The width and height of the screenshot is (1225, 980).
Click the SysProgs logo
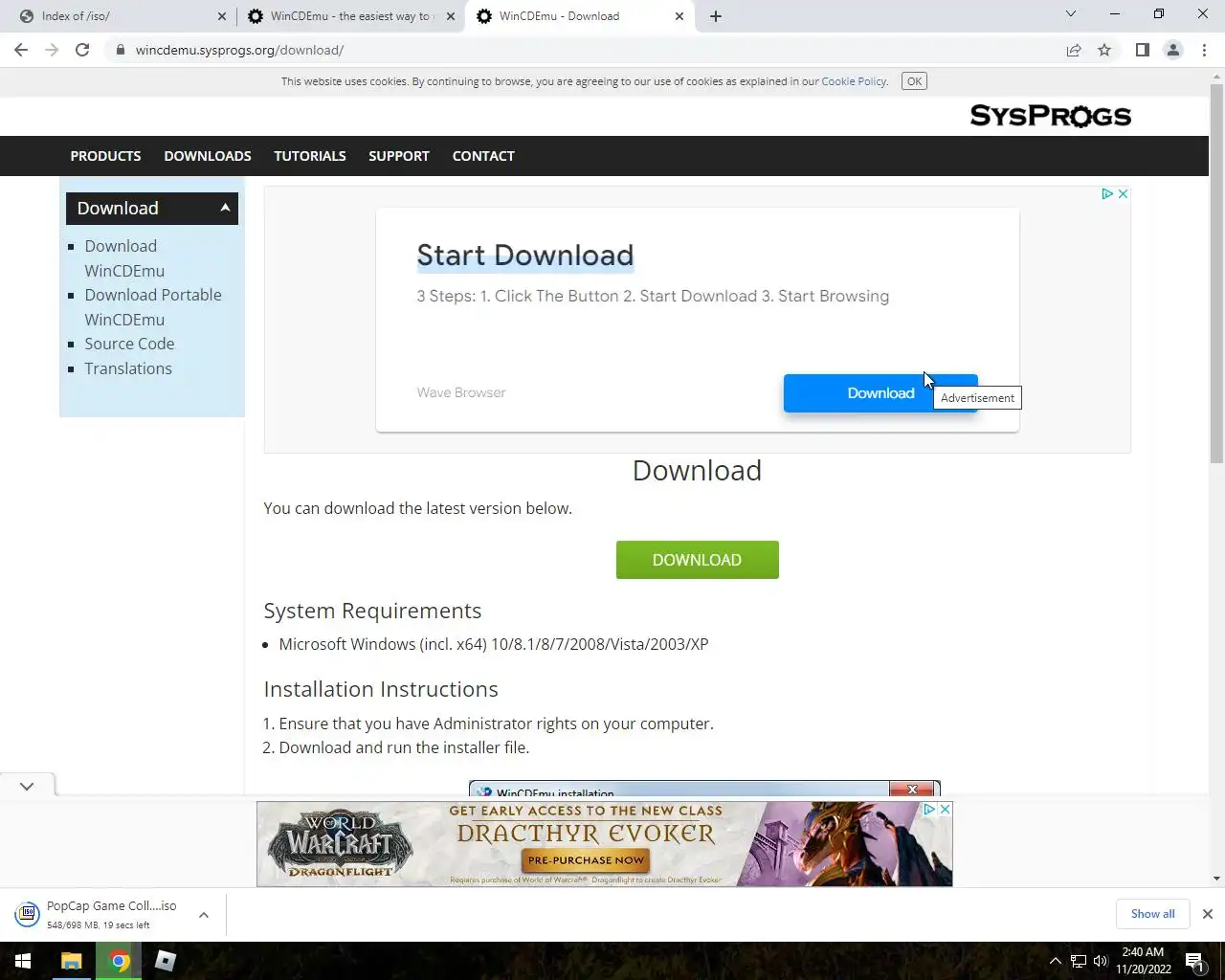(1050, 116)
